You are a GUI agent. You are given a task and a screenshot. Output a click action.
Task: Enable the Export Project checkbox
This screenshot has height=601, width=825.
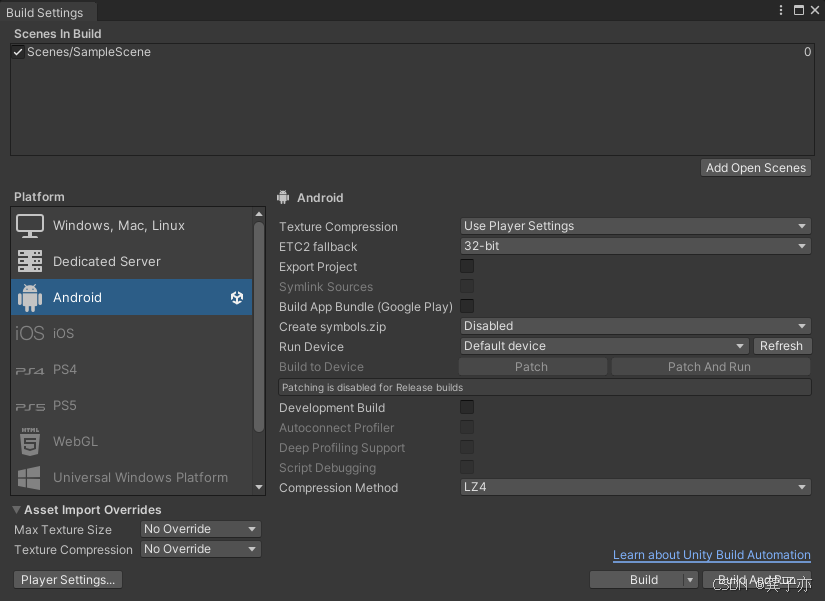pyautogui.click(x=467, y=266)
